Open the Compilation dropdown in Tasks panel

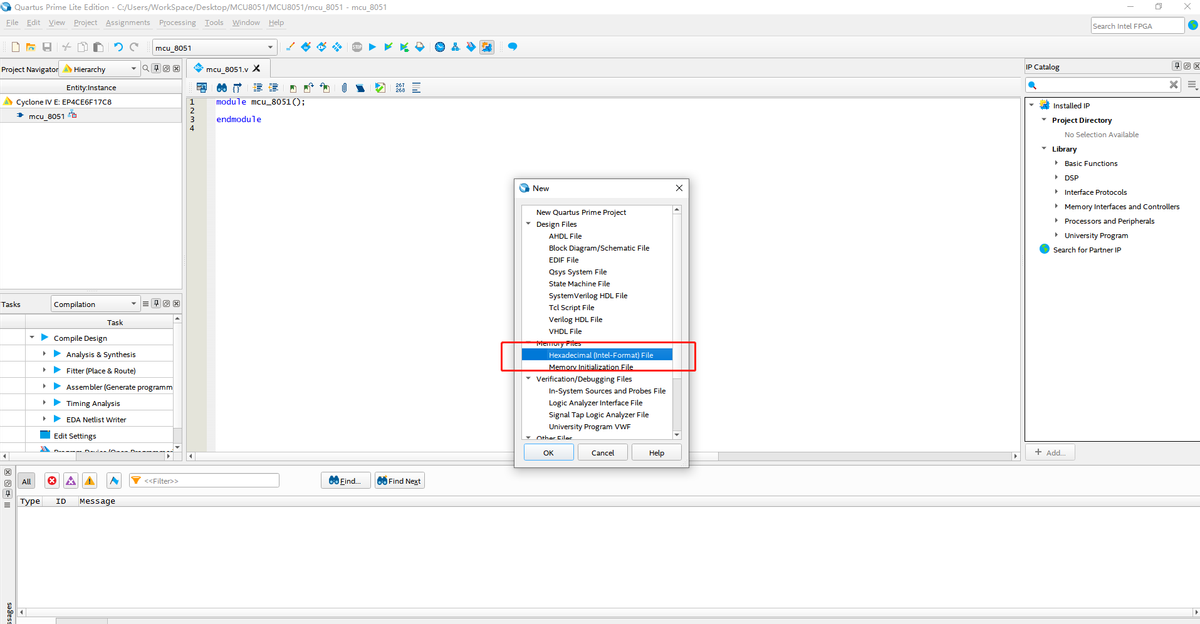(x=95, y=303)
